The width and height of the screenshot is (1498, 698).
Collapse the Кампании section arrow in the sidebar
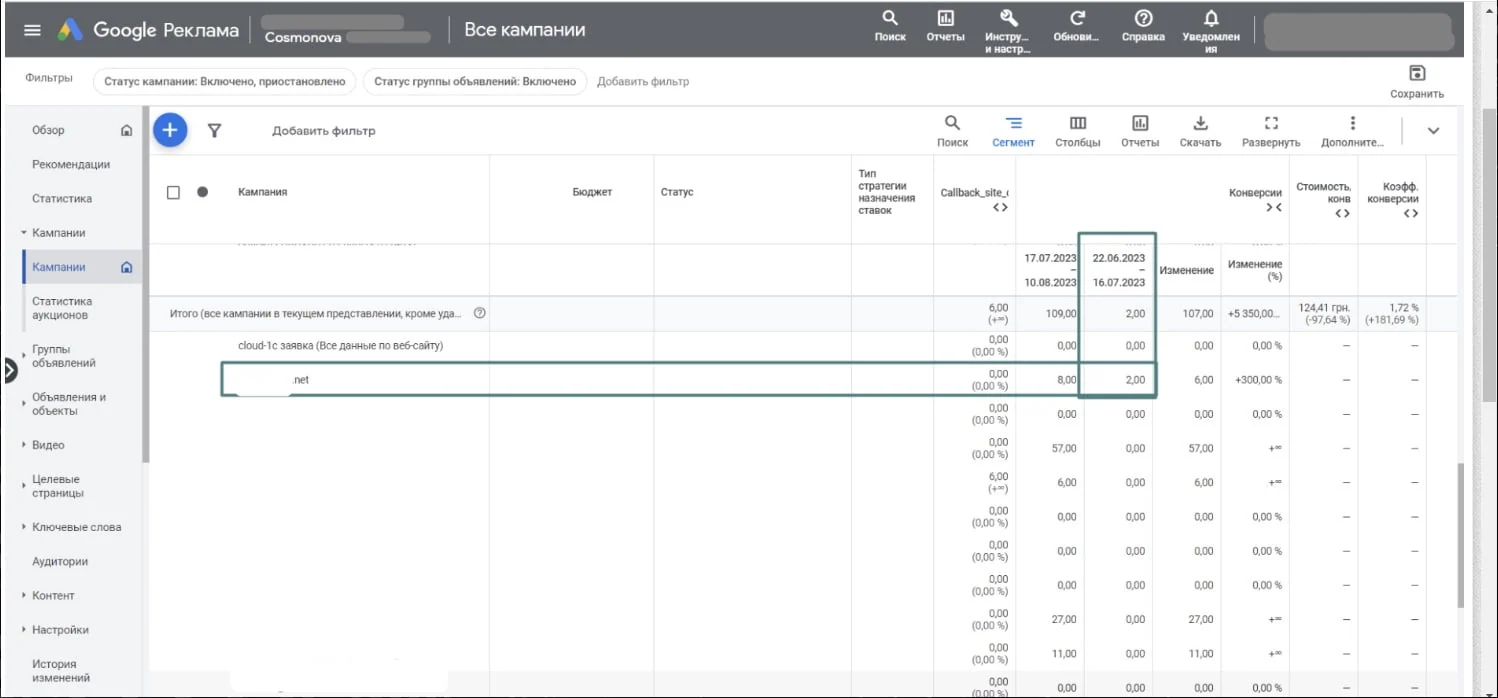point(24,233)
